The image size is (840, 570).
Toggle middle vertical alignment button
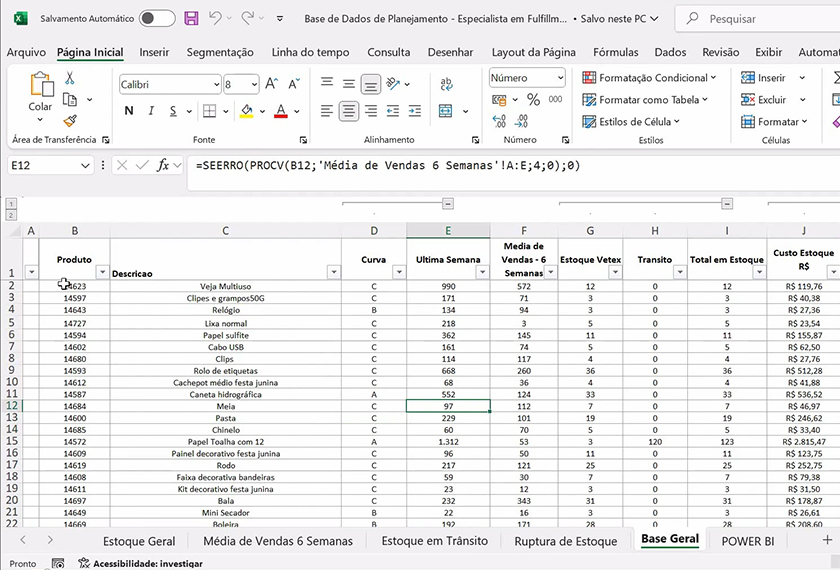click(349, 85)
